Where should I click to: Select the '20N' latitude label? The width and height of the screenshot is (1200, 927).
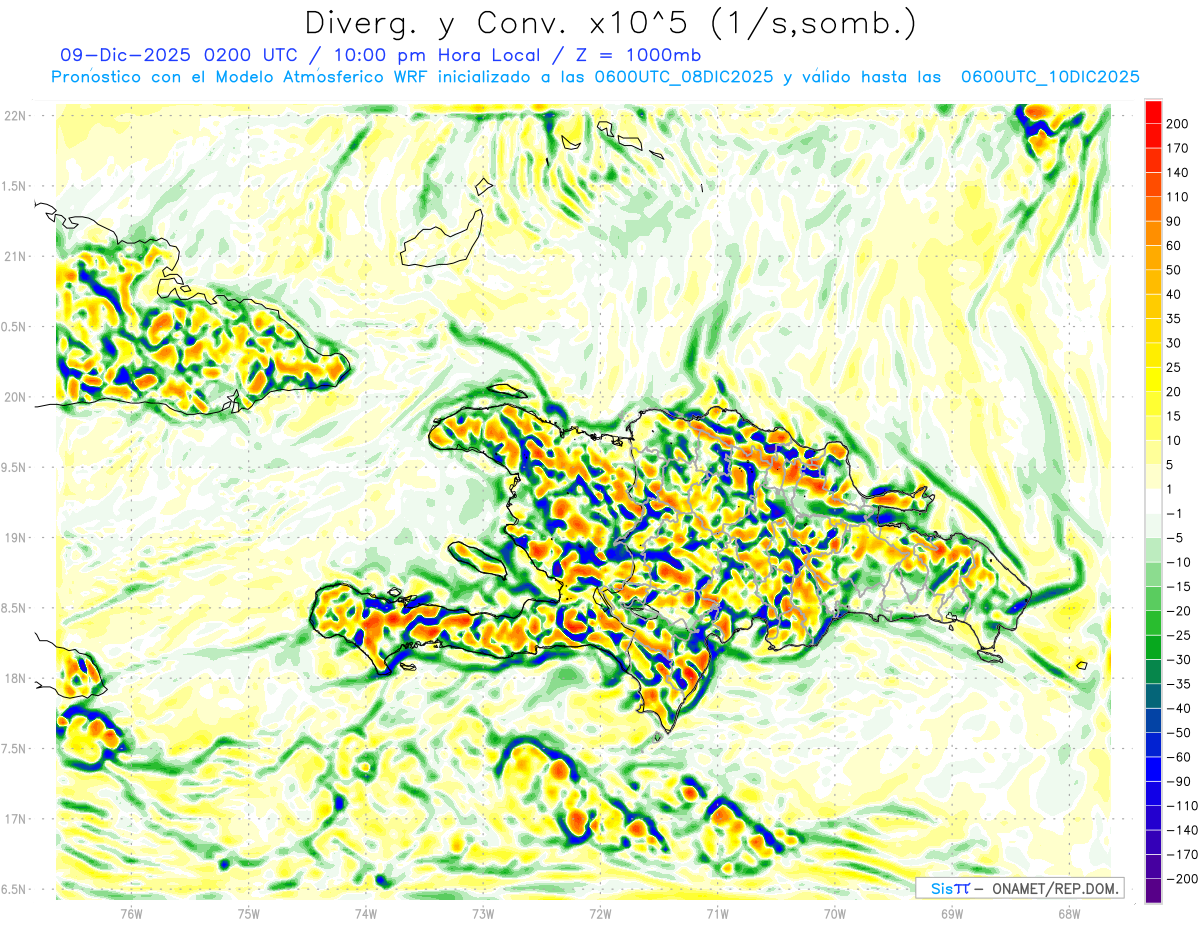(15, 397)
